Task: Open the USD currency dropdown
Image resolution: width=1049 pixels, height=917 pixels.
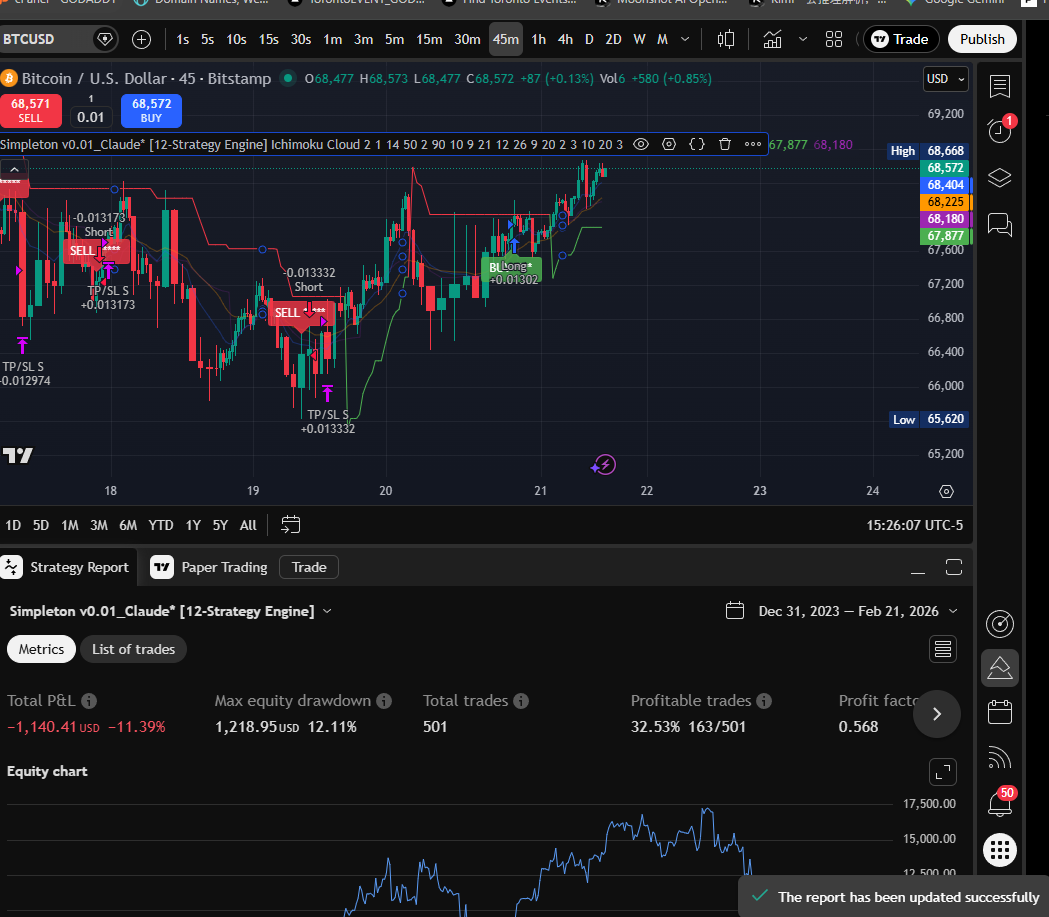Action: pyautogui.click(x=944, y=78)
